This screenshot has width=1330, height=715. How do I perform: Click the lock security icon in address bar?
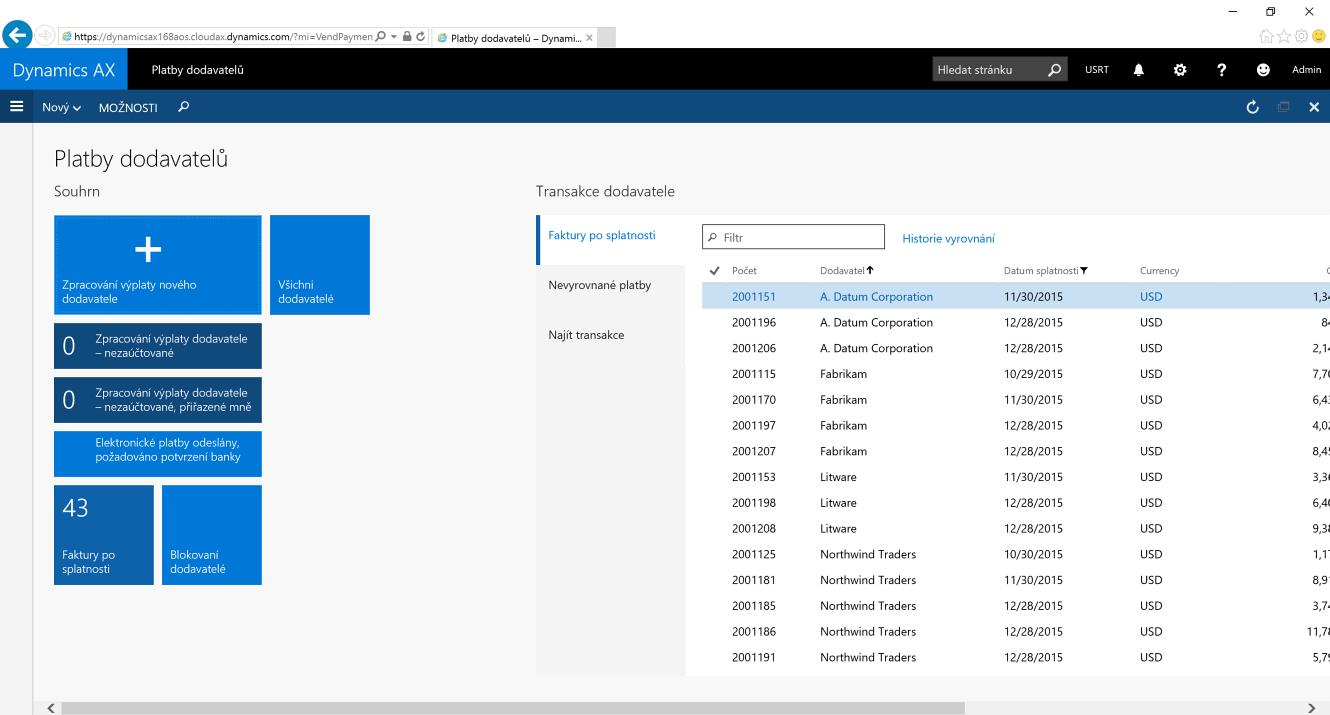click(x=407, y=37)
